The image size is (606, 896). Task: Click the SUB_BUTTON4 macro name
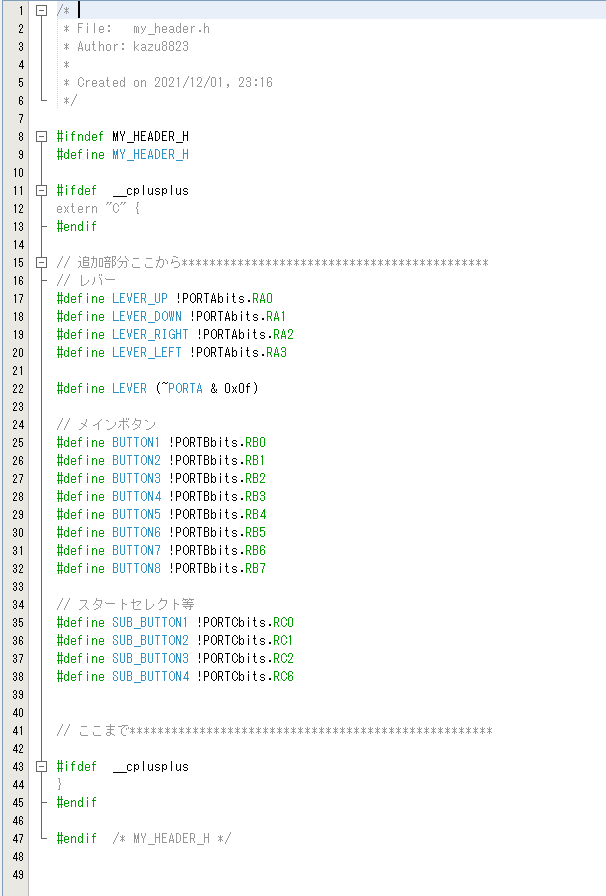tap(150, 676)
